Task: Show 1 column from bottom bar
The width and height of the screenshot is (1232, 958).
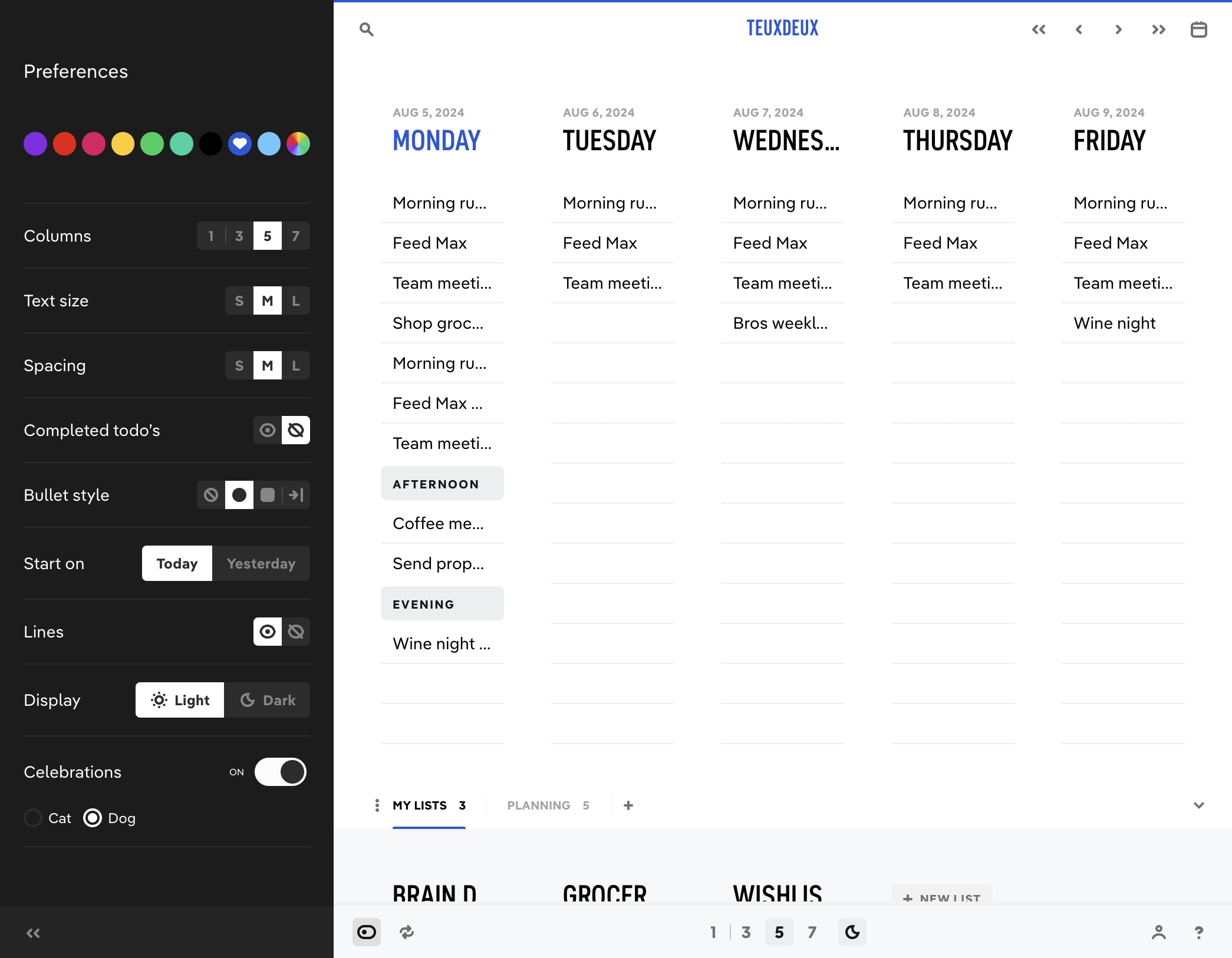Action: tap(713, 932)
